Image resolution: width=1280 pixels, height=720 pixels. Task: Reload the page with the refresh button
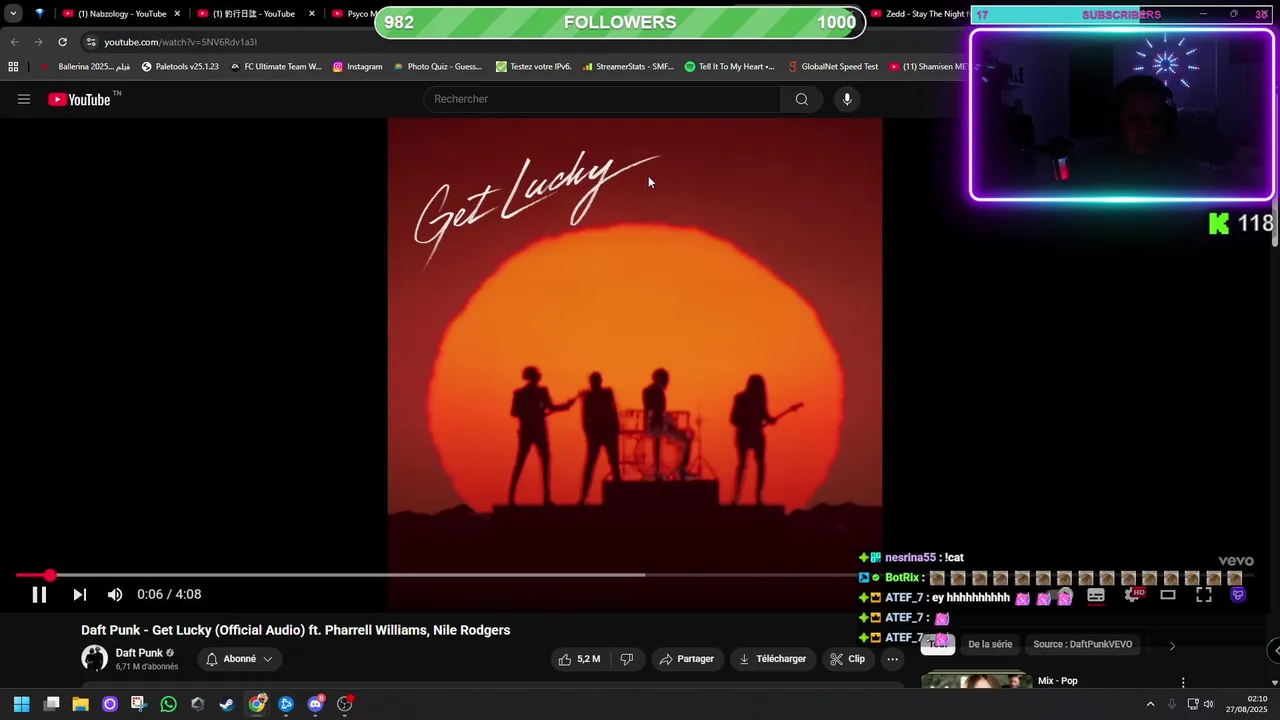62,42
